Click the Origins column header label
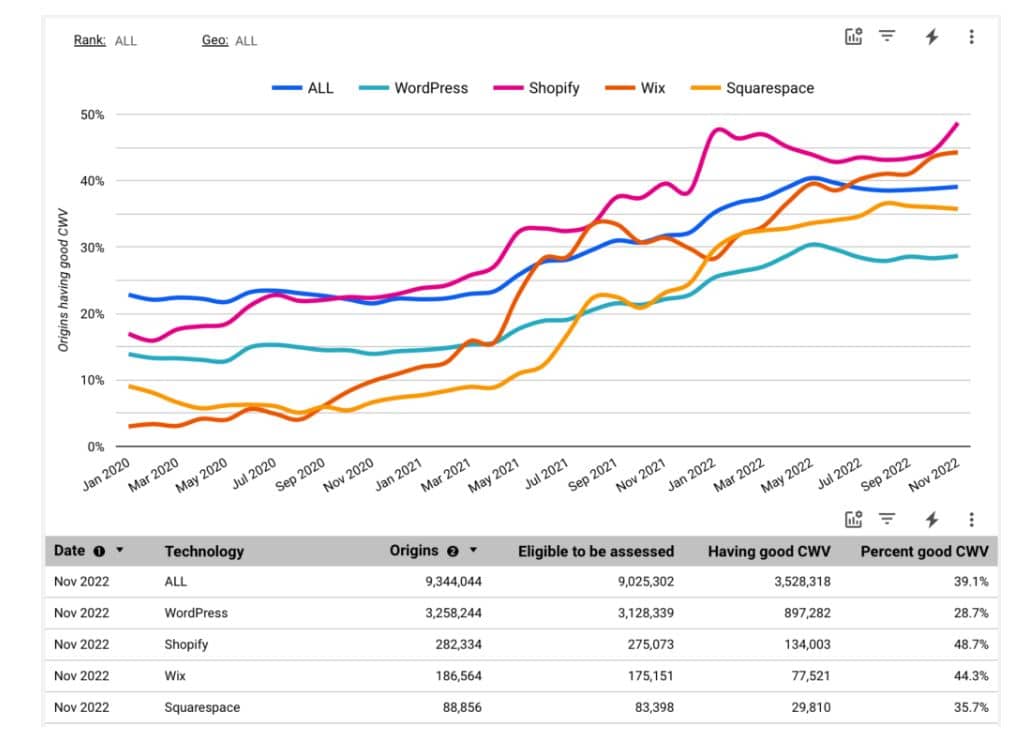 (414, 550)
